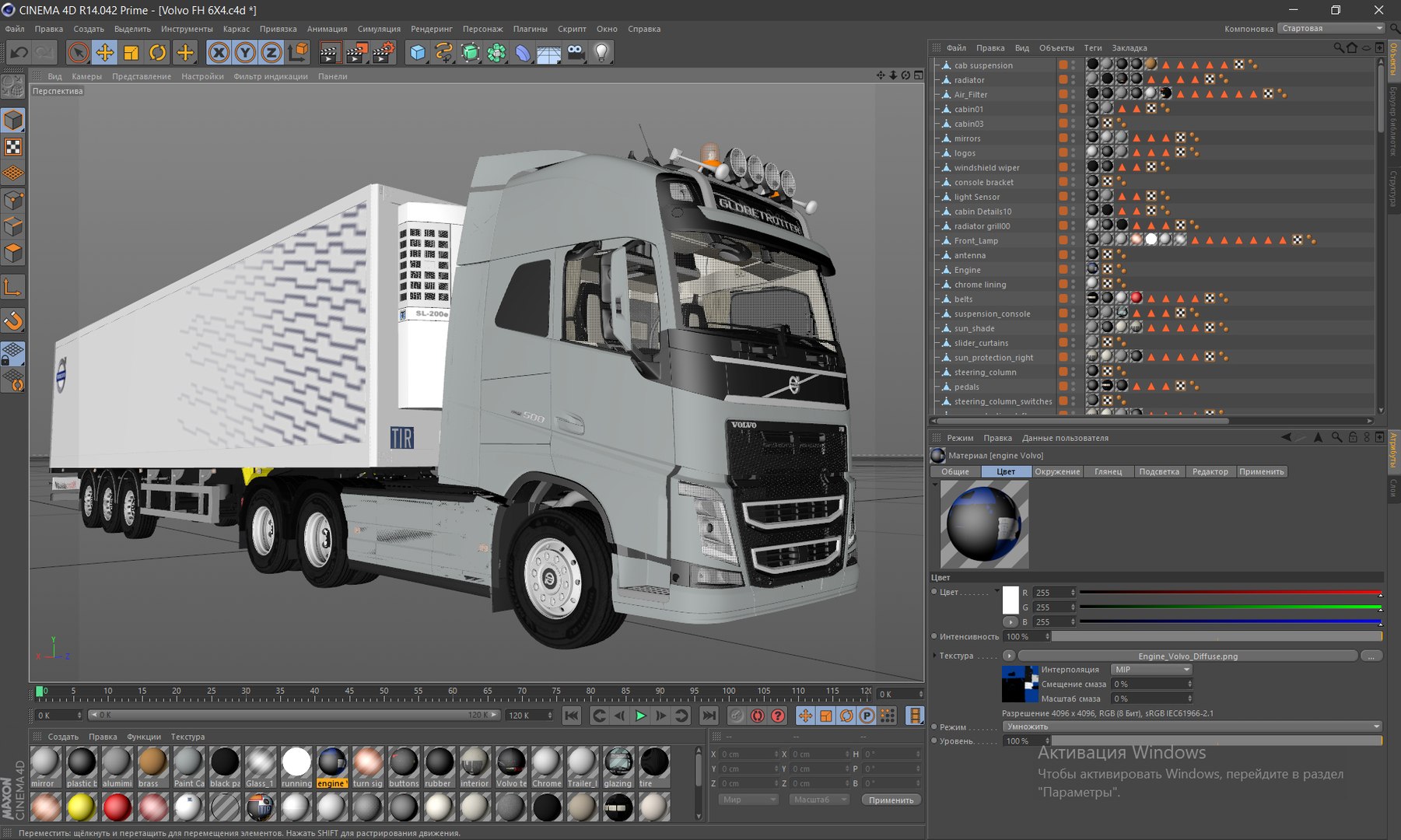This screenshot has height=840, width=1401.
Task: Add a floor environment object
Action: point(549,53)
